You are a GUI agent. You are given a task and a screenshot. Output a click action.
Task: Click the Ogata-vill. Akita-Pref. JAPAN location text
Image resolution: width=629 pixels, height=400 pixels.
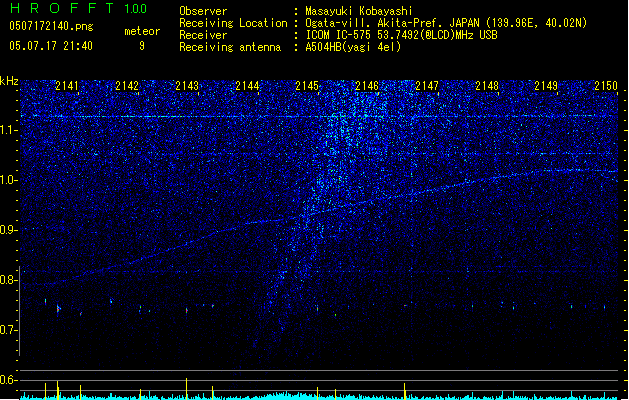pos(446,23)
